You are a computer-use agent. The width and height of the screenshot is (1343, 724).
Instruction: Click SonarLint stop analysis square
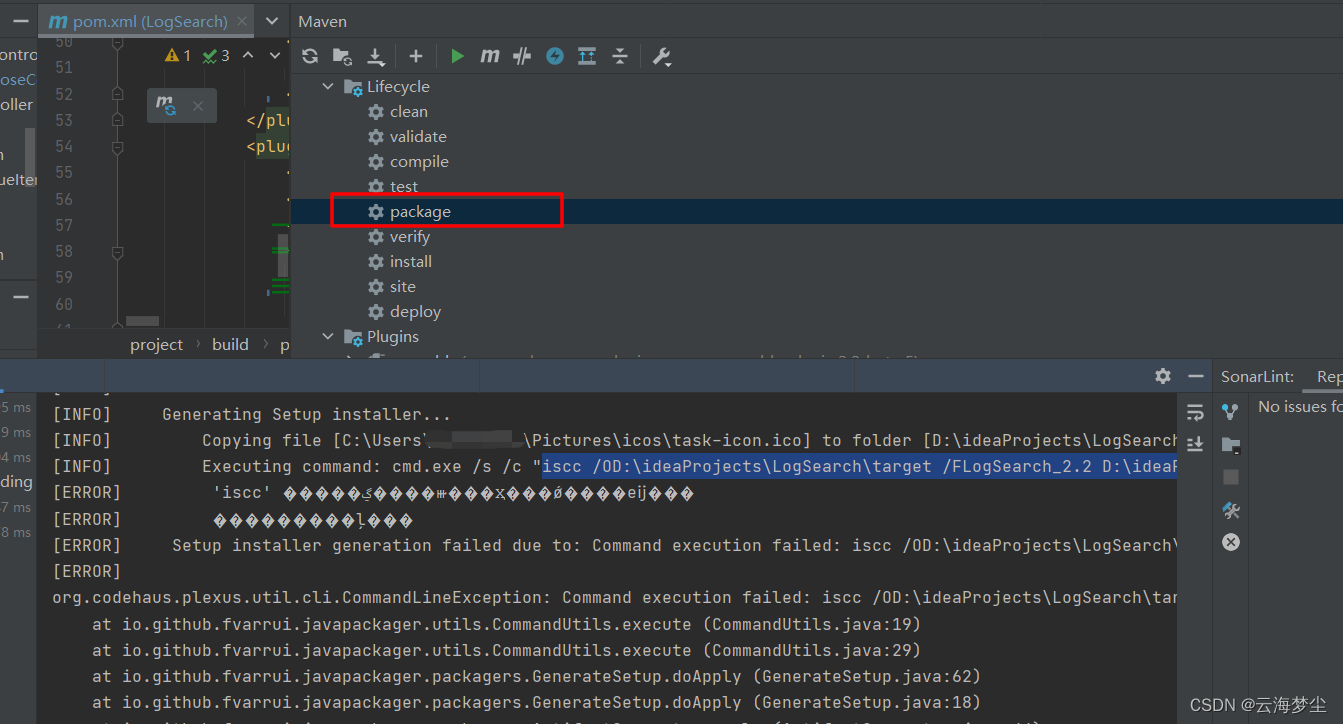1231,477
